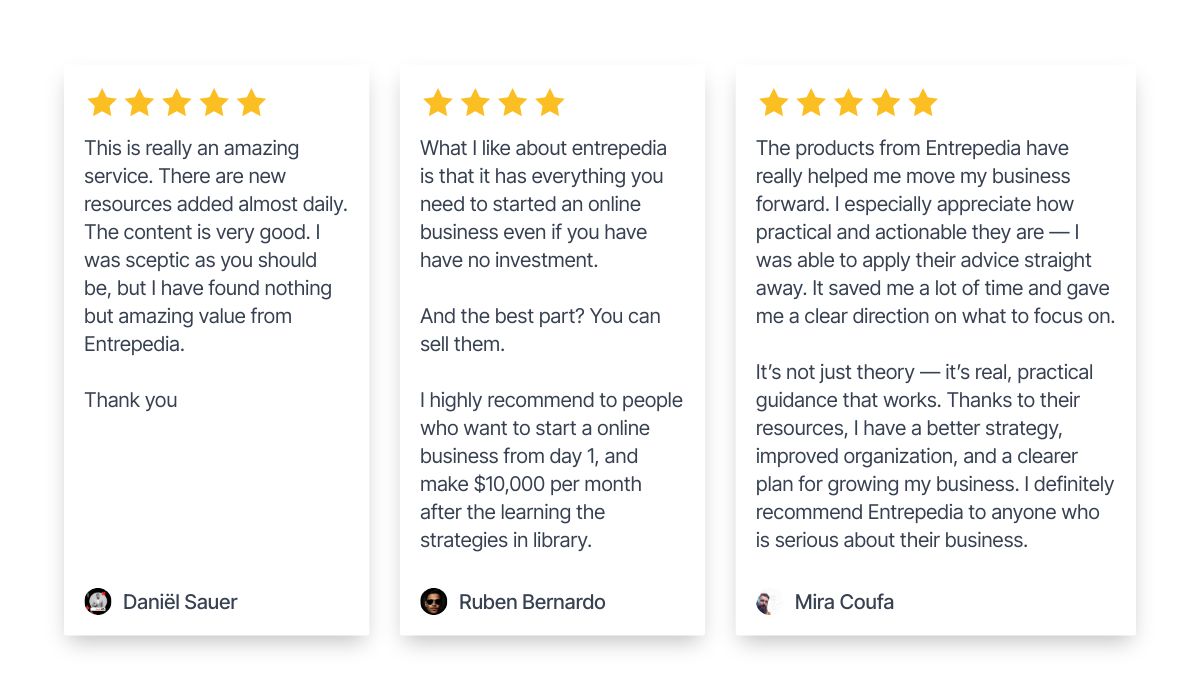Click the third star in Mira Coufa's rating
The height and width of the screenshot is (700, 1200).
(848, 103)
